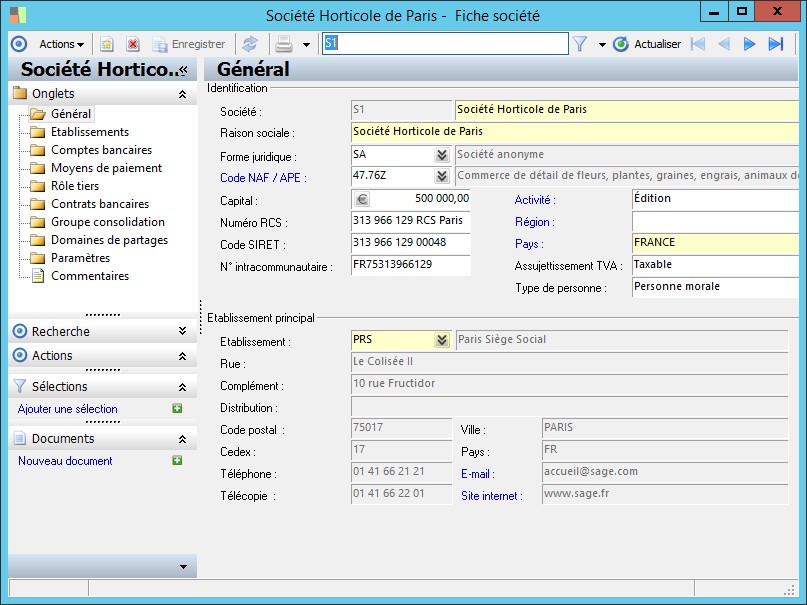Open the Etablissement PRS dropdown
Viewport: 807px width, 605px height.
(x=441, y=340)
